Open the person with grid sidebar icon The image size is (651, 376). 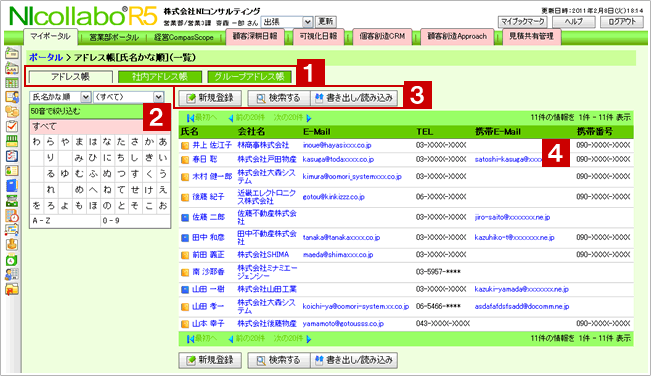(12, 274)
